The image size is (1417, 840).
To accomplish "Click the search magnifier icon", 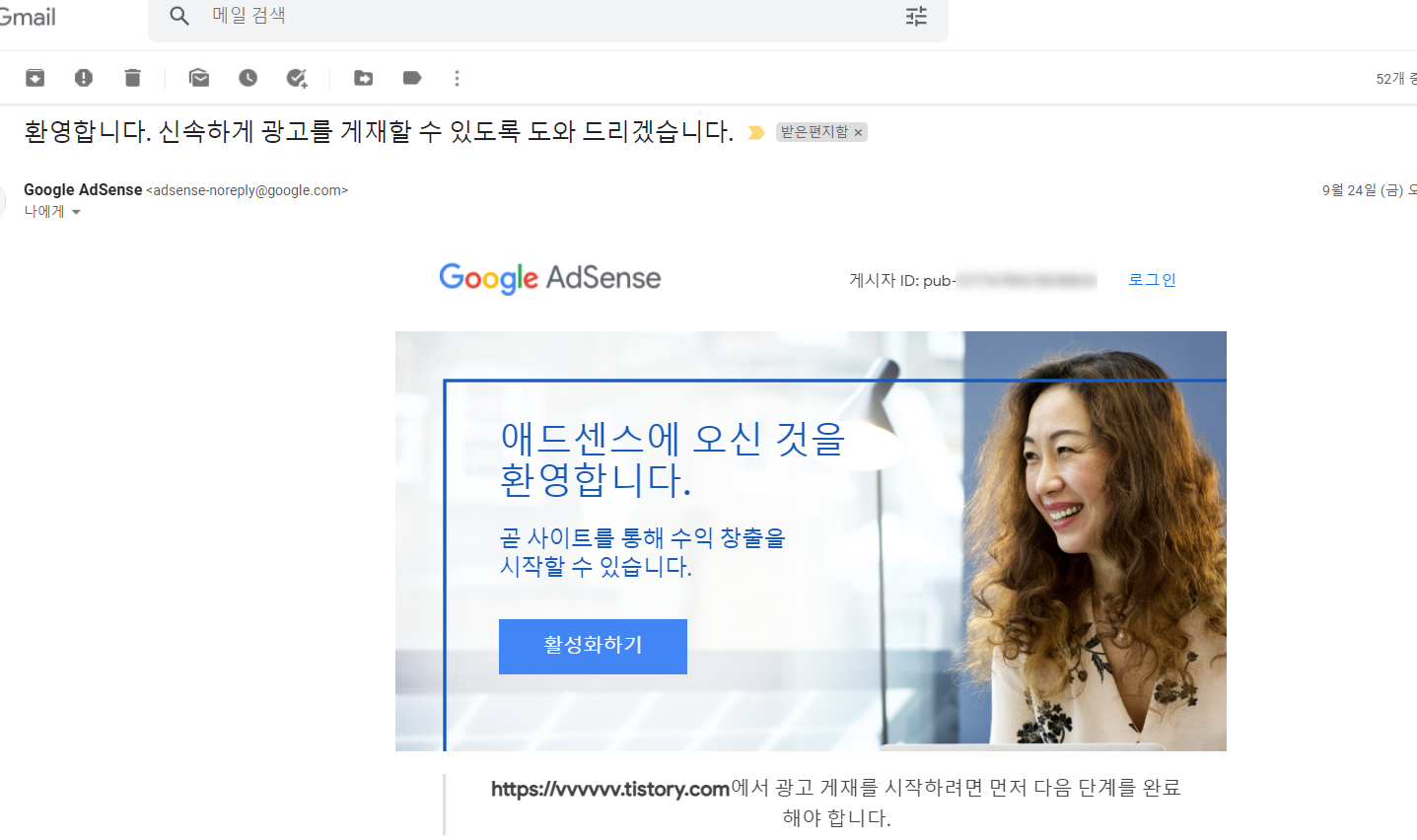I will (x=178, y=16).
